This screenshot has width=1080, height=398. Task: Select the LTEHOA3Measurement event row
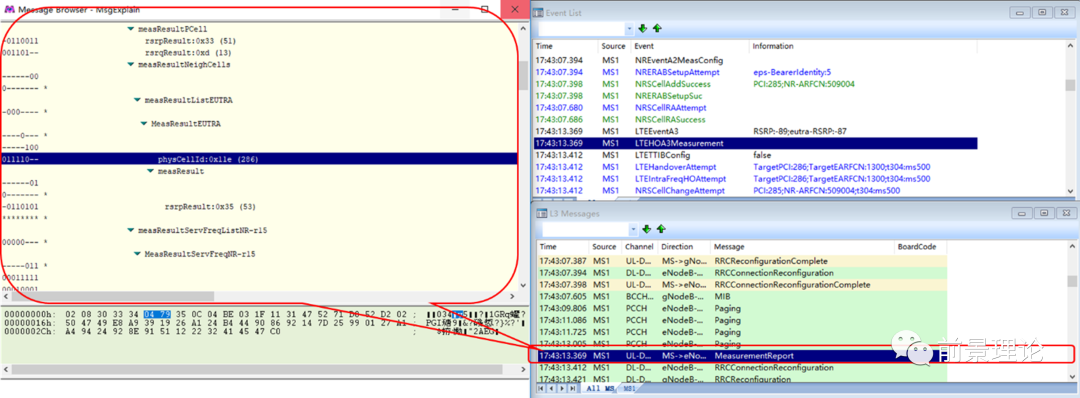point(756,143)
